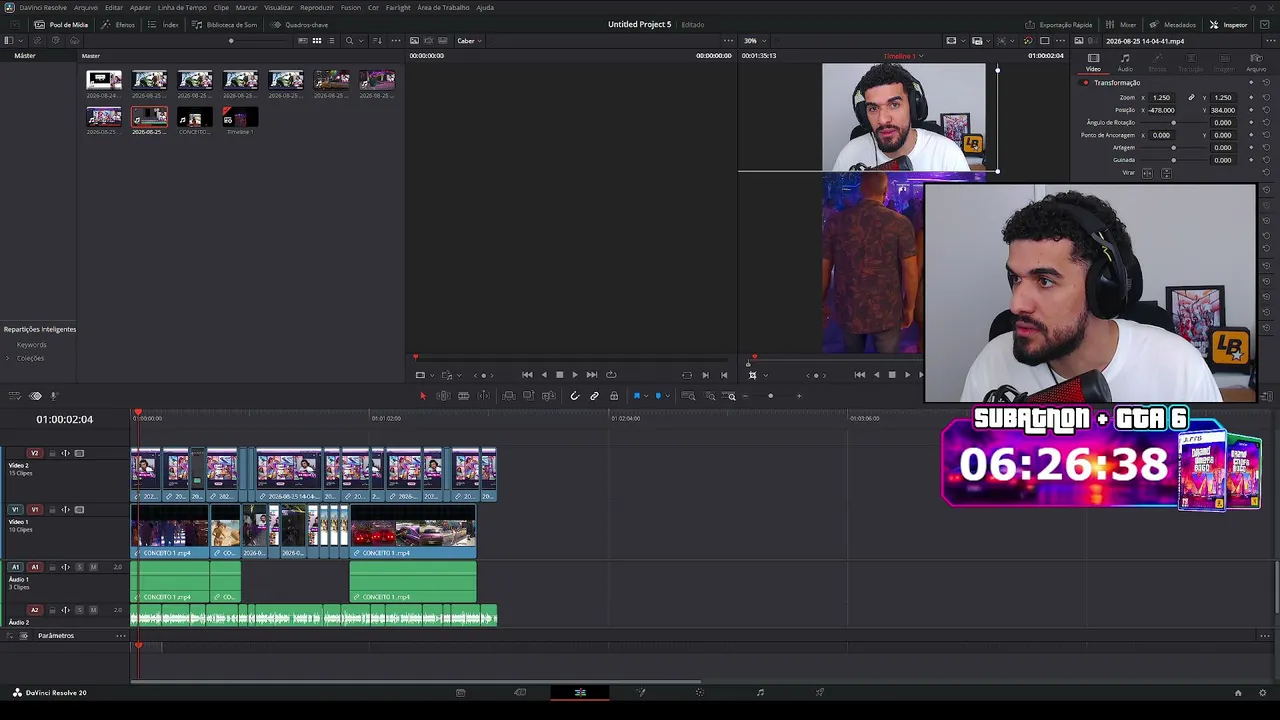Image resolution: width=1280 pixels, height=720 pixels.
Task: Toggle linked selection chain icon
Action: 594,396
